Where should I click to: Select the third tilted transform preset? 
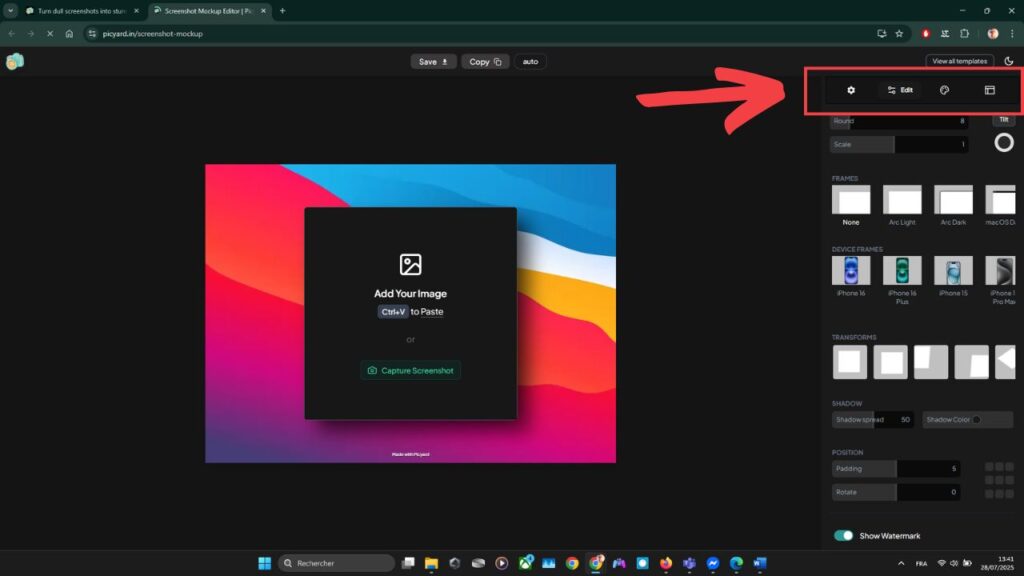click(x=931, y=362)
